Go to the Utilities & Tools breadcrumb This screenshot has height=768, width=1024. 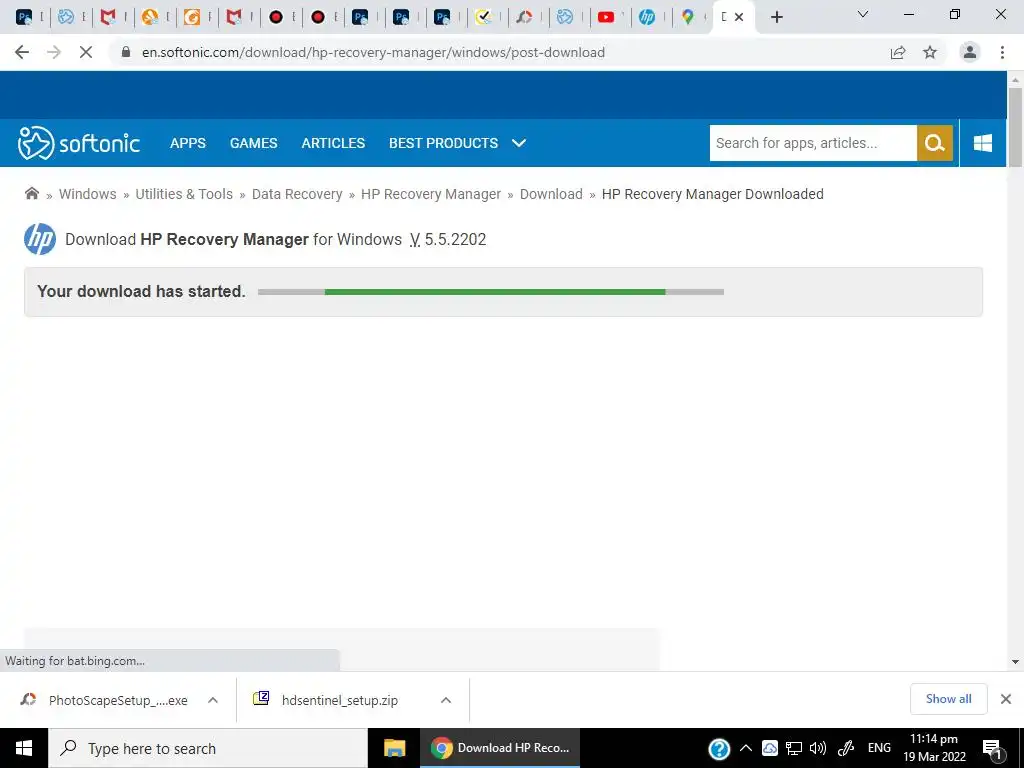[x=184, y=194]
